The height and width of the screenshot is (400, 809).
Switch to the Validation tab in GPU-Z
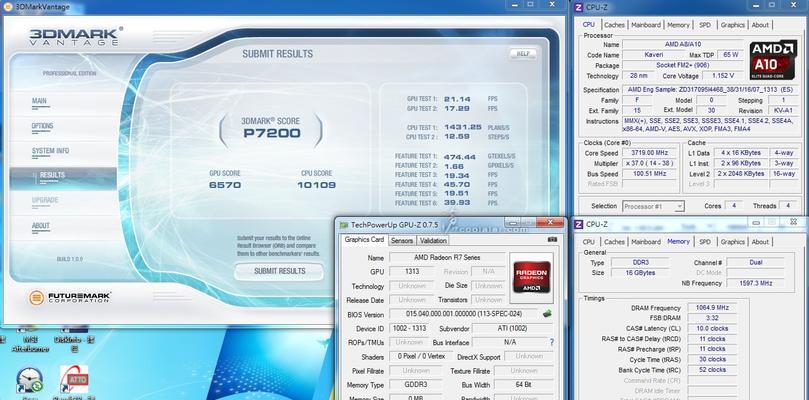coord(433,241)
